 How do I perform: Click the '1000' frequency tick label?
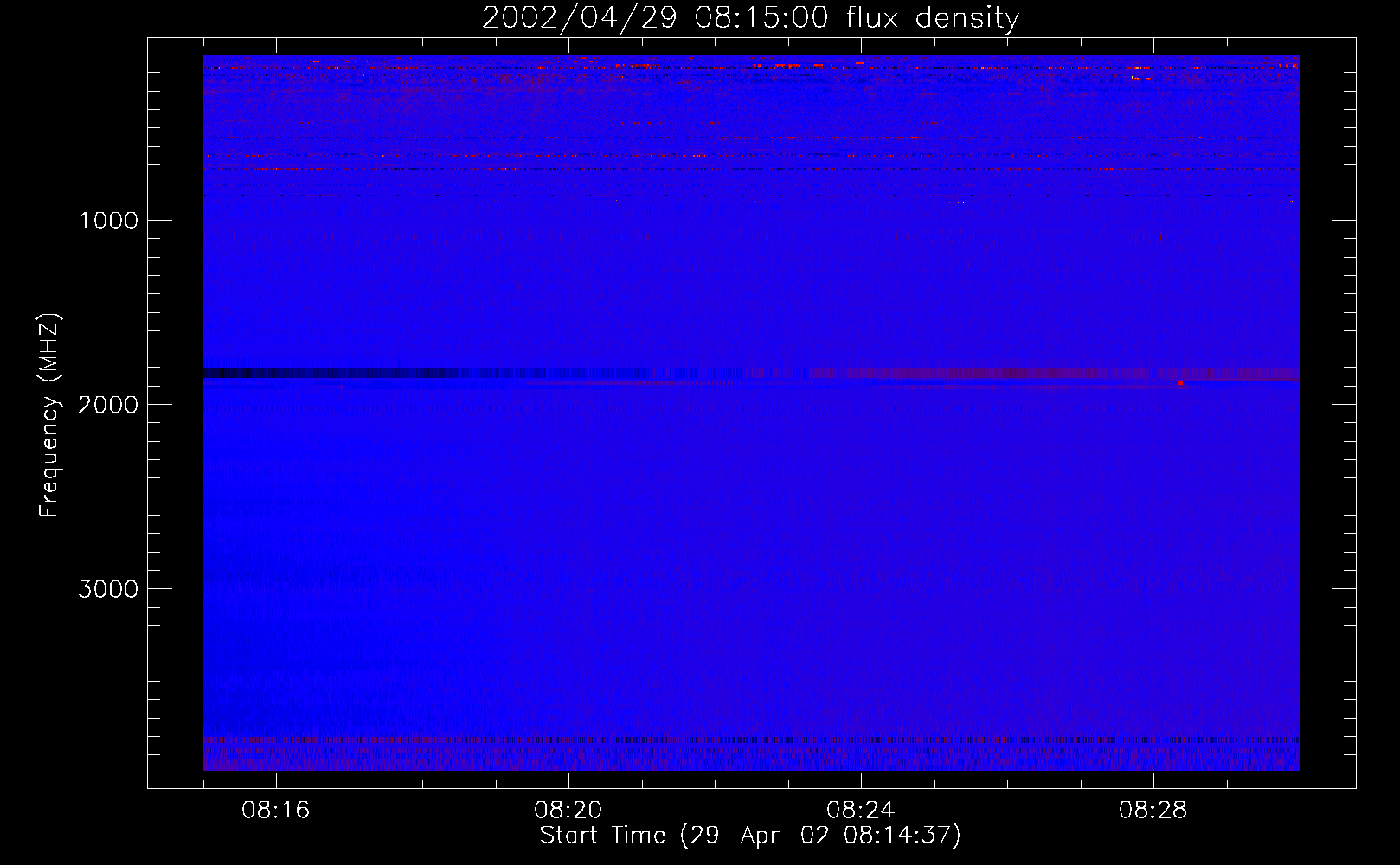(x=108, y=221)
